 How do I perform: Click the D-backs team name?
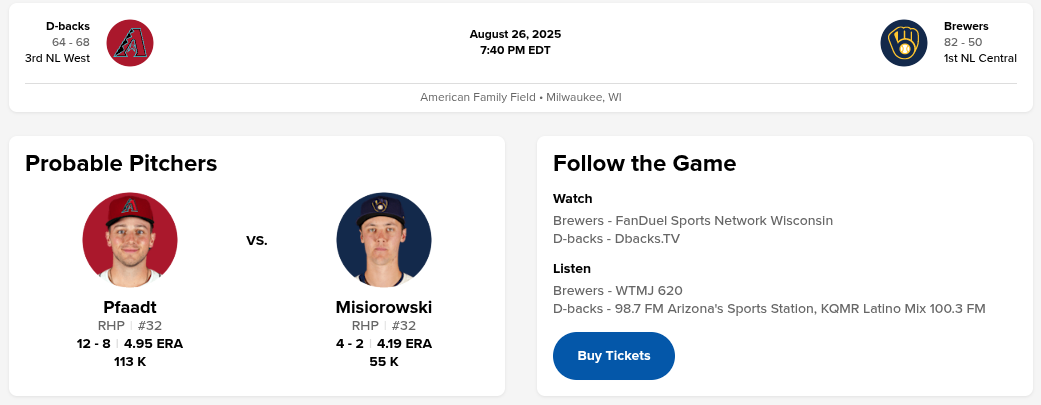coord(68,26)
